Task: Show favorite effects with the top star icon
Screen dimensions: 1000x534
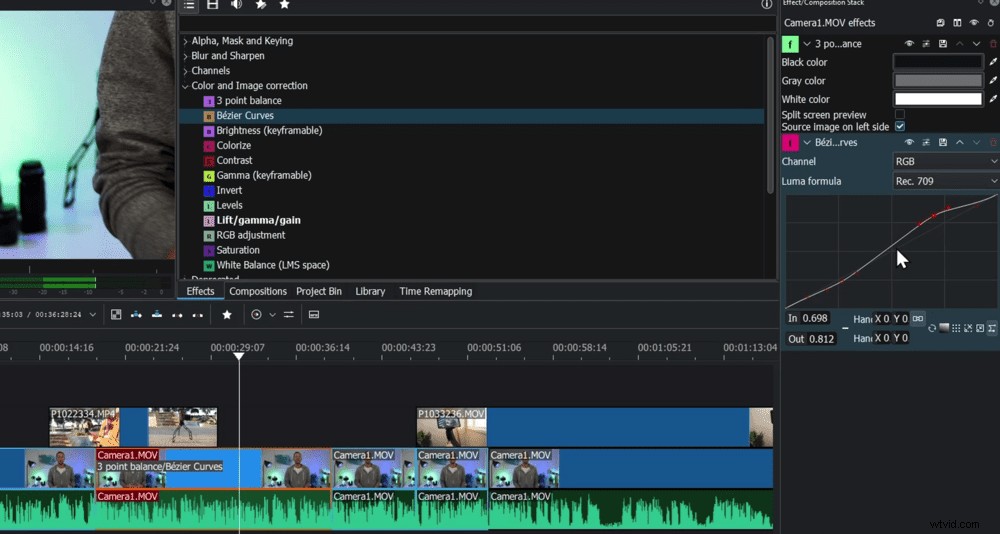Action: [284, 4]
